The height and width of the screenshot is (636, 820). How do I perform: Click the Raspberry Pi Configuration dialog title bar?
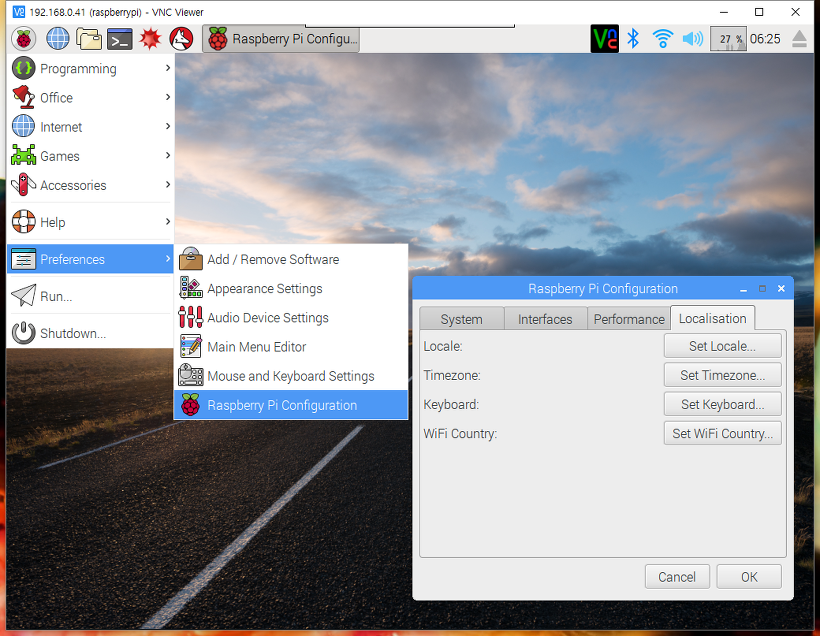tap(603, 289)
